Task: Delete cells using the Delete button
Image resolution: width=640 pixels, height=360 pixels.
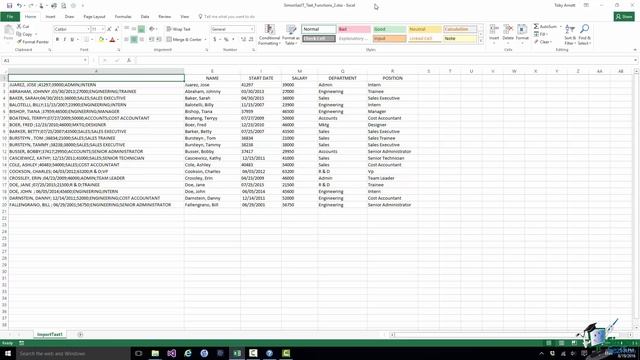Action: click(508, 33)
